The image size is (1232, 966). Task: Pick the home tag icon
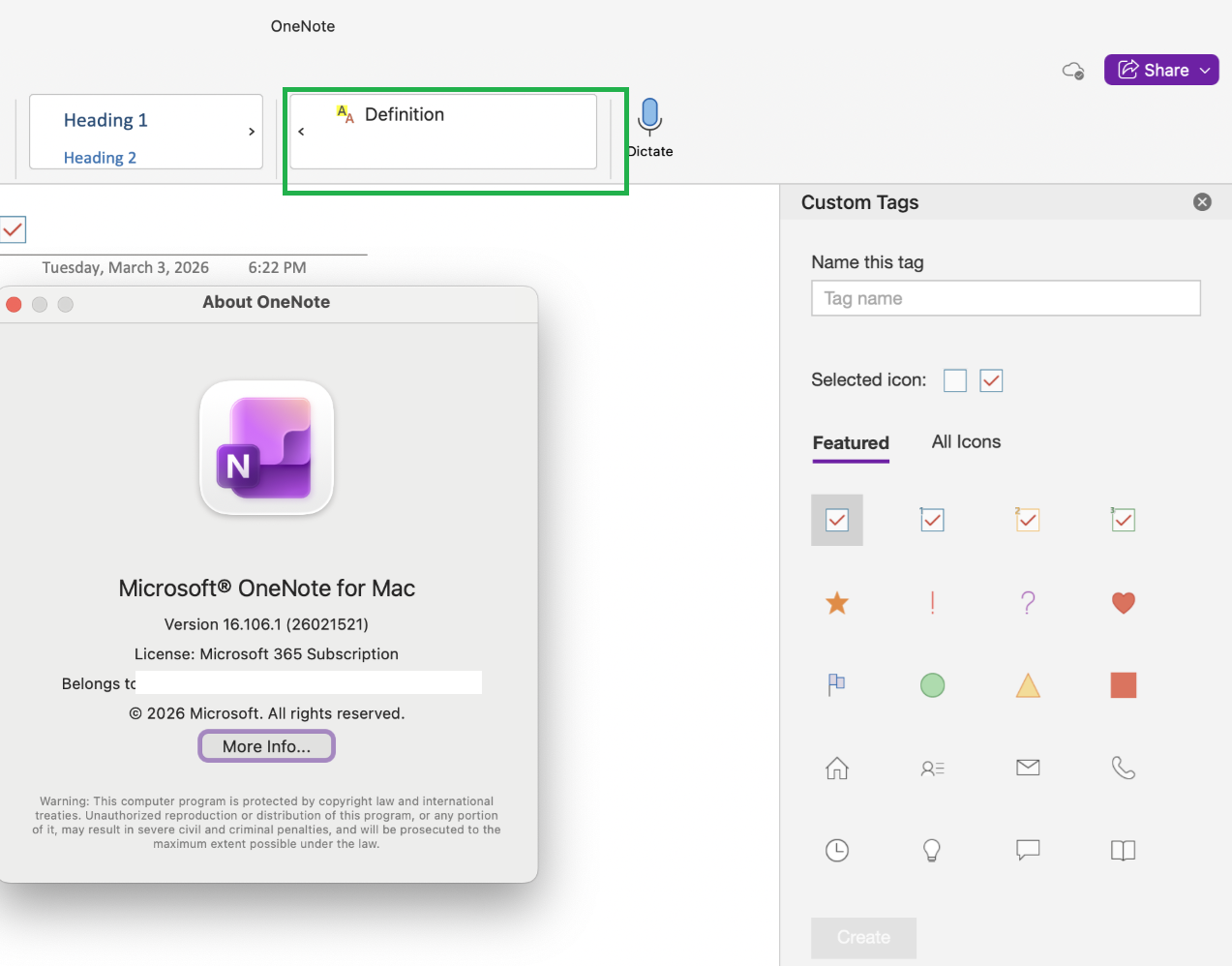point(837,769)
